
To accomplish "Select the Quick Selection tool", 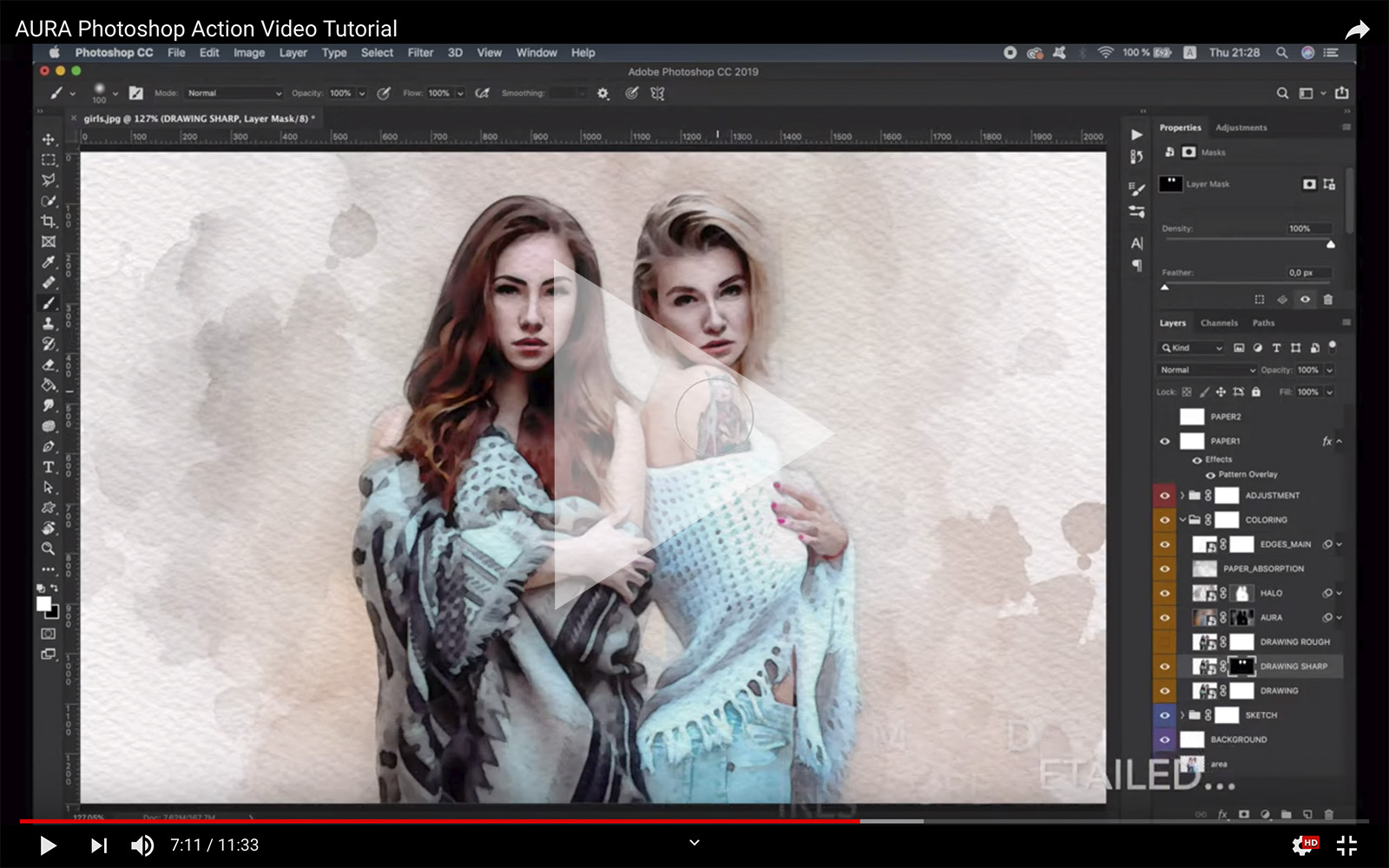I will coord(49,201).
